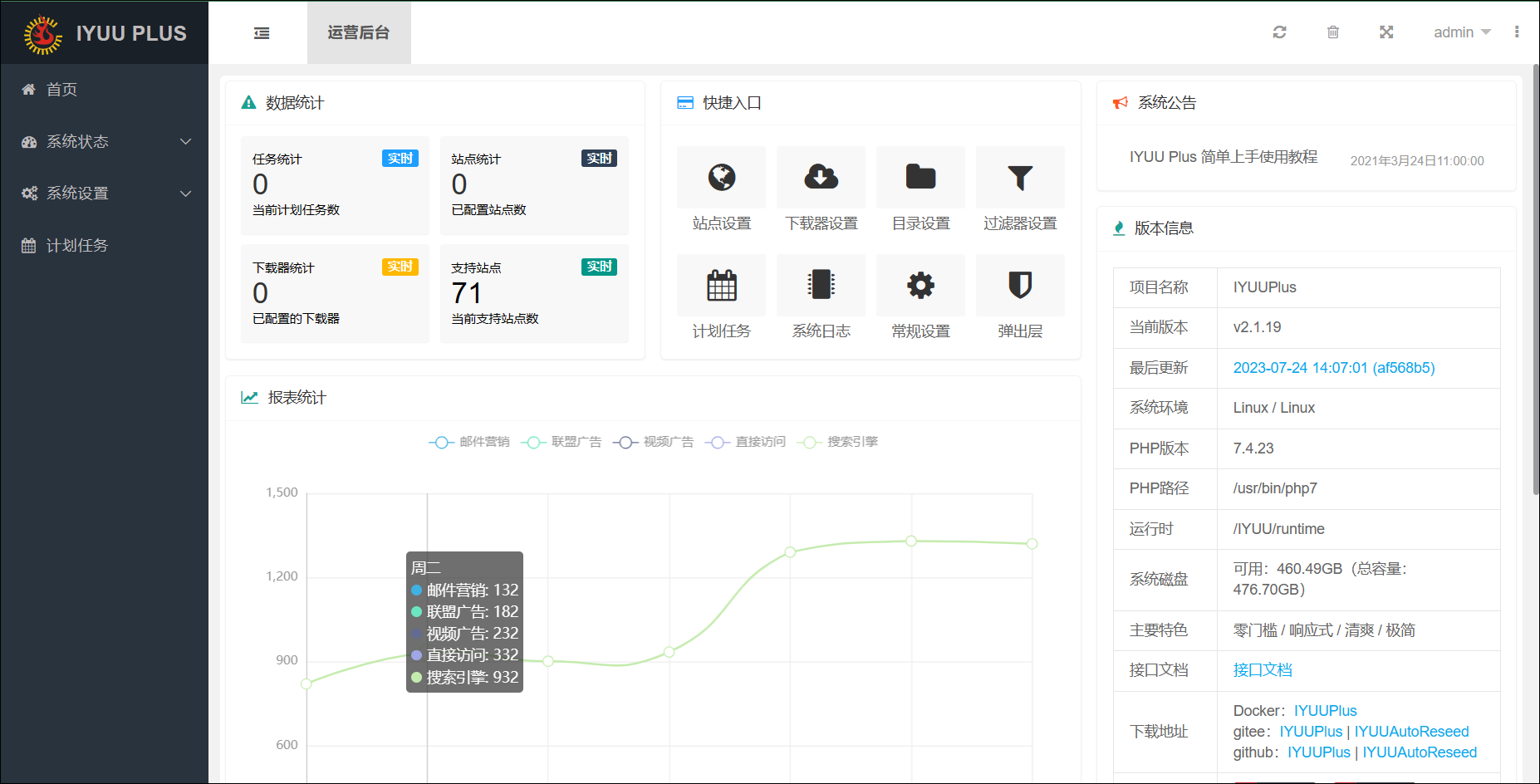Viewport: 1540px width, 784px height.
Task: Click the 目录设置 folder icon
Action: tap(920, 178)
